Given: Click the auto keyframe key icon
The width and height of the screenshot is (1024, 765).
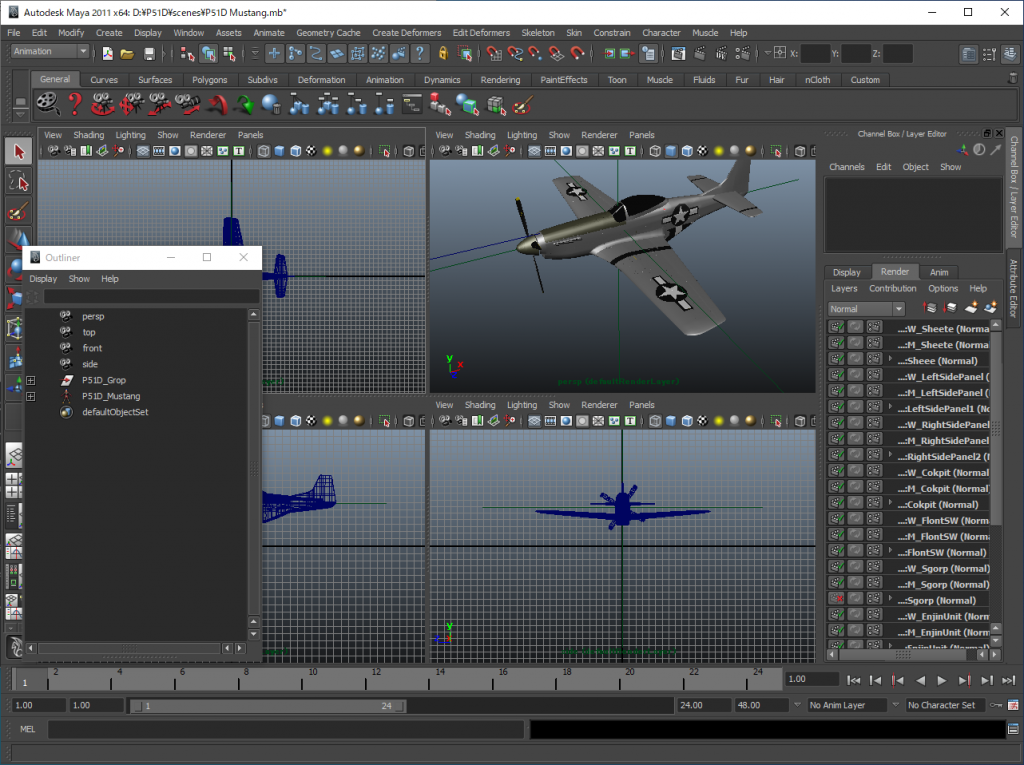Looking at the screenshot, I should 996,706.
